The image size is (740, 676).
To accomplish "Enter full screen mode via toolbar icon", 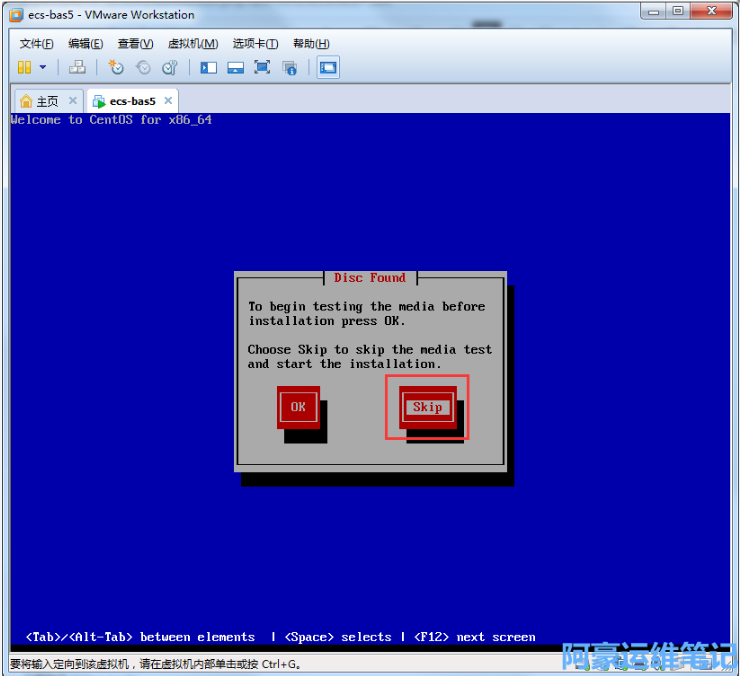I will 262,67.
